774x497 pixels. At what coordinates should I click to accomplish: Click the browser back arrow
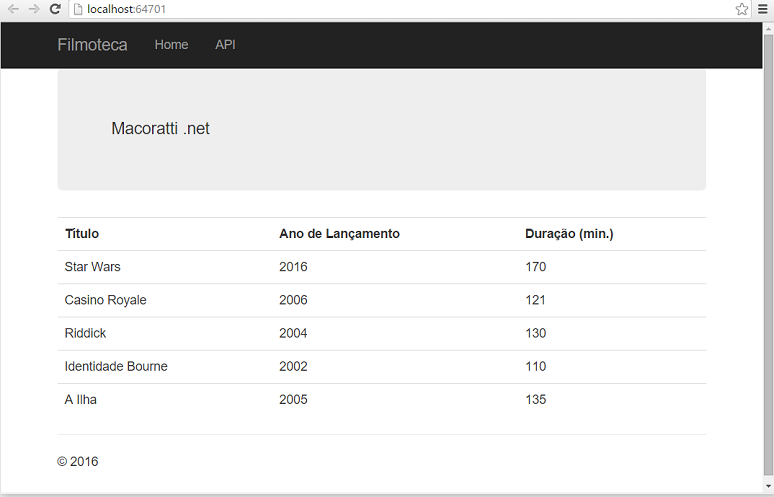click(13, 9)
